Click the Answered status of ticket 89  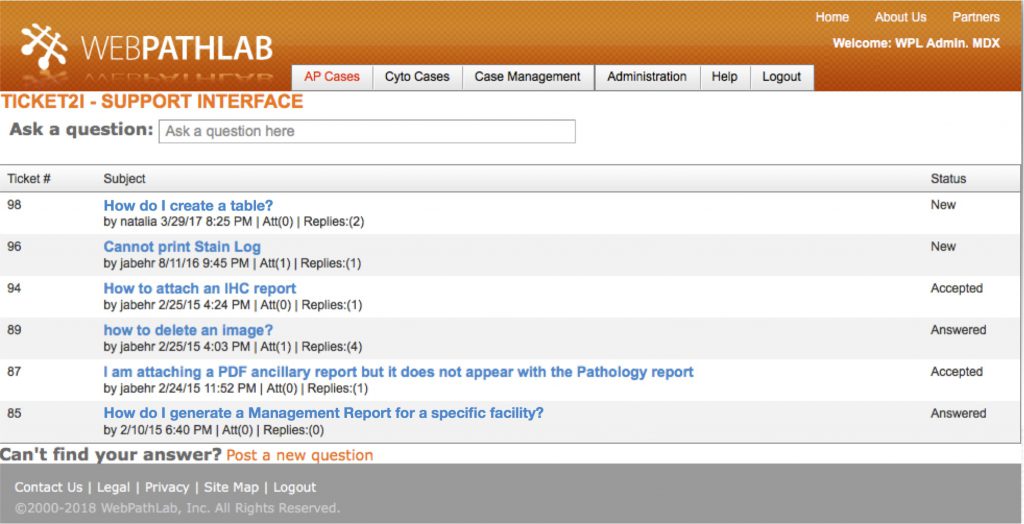(x=958, y=331)
